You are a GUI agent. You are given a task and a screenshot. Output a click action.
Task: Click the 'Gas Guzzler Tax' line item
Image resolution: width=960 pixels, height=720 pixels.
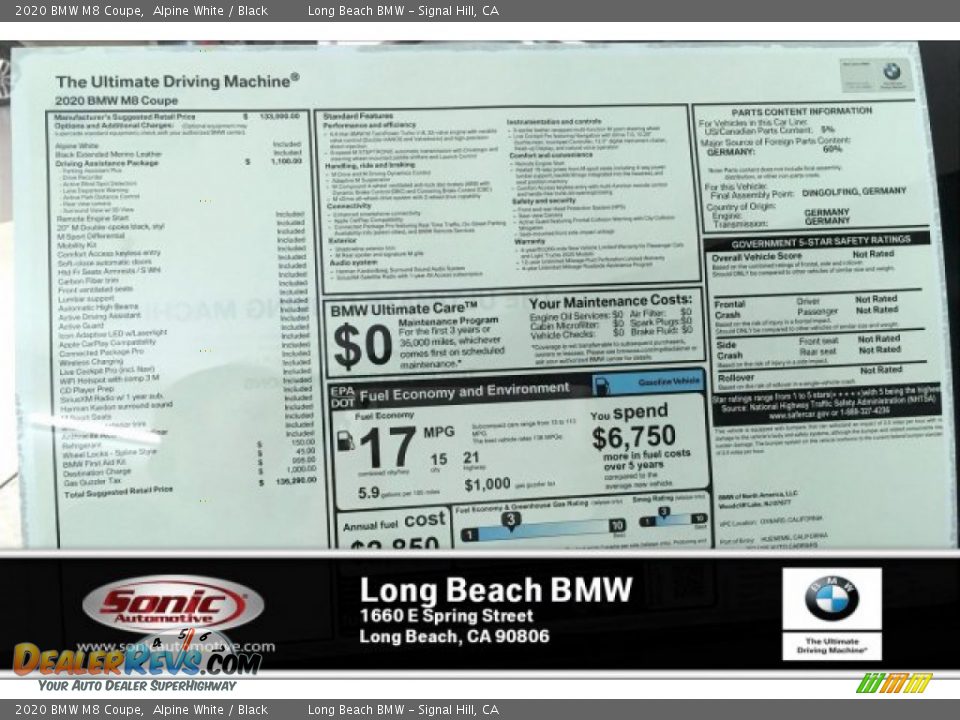coord(92,482)
